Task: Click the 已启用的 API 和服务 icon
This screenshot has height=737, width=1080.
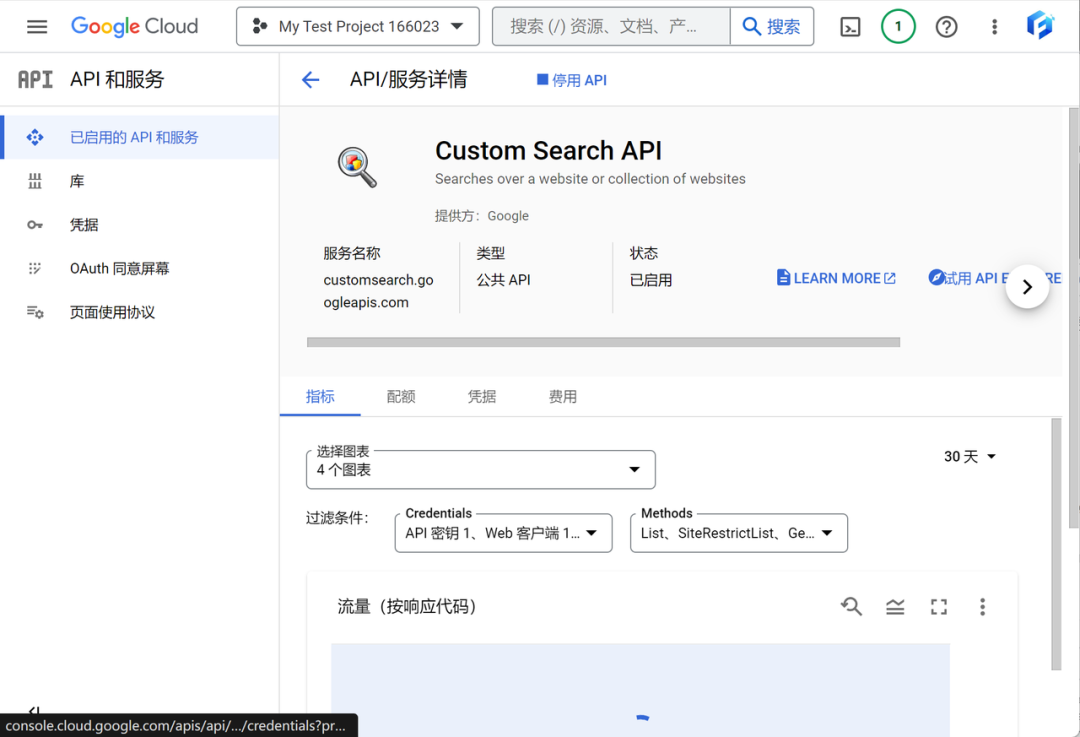Action: coord(34,137)
